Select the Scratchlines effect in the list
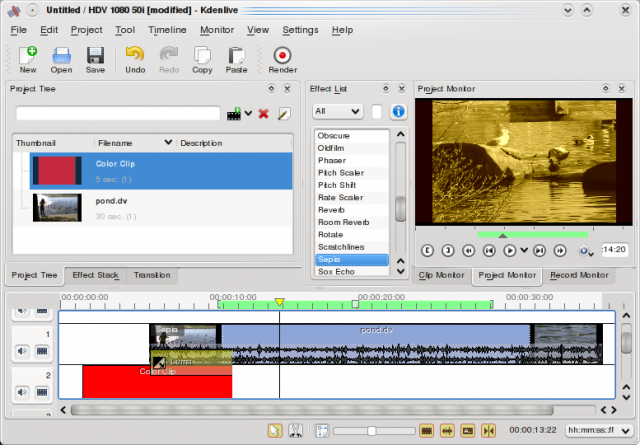This screenshot has height=445, width=640. [x=340, y=247]
